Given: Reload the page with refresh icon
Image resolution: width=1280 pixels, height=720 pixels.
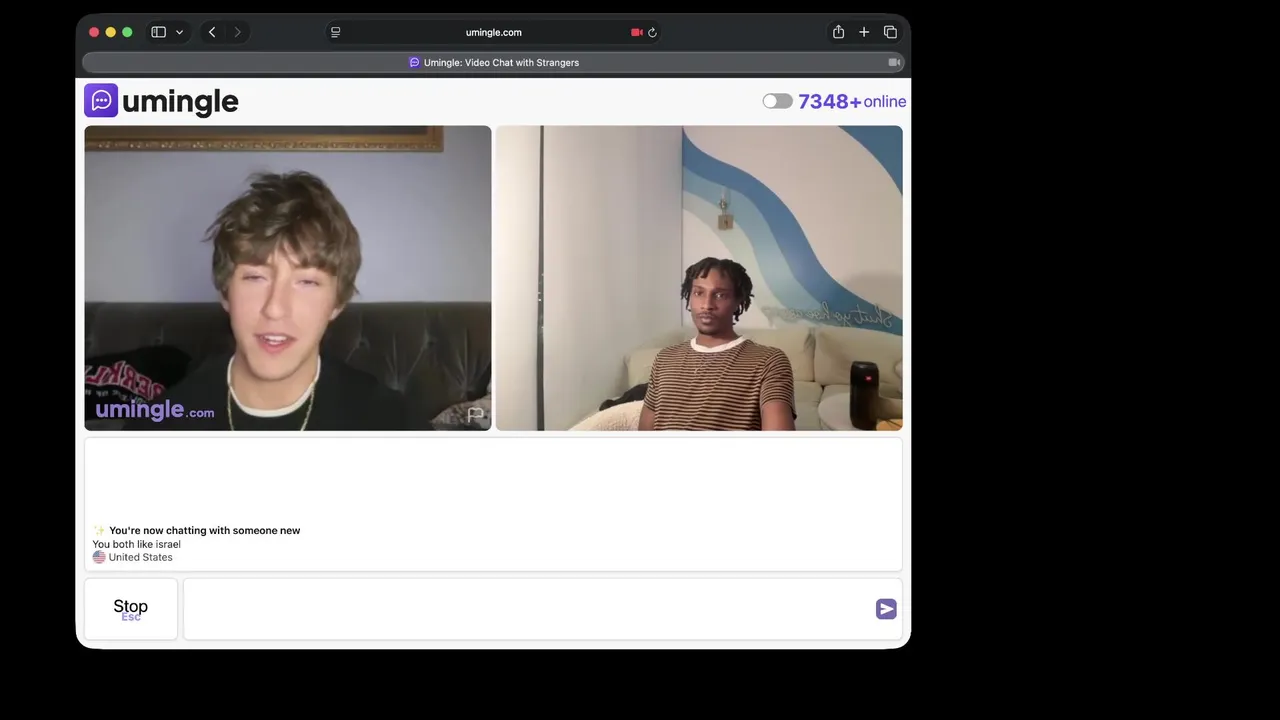Looking at the screenshot, I should point(652,32).
